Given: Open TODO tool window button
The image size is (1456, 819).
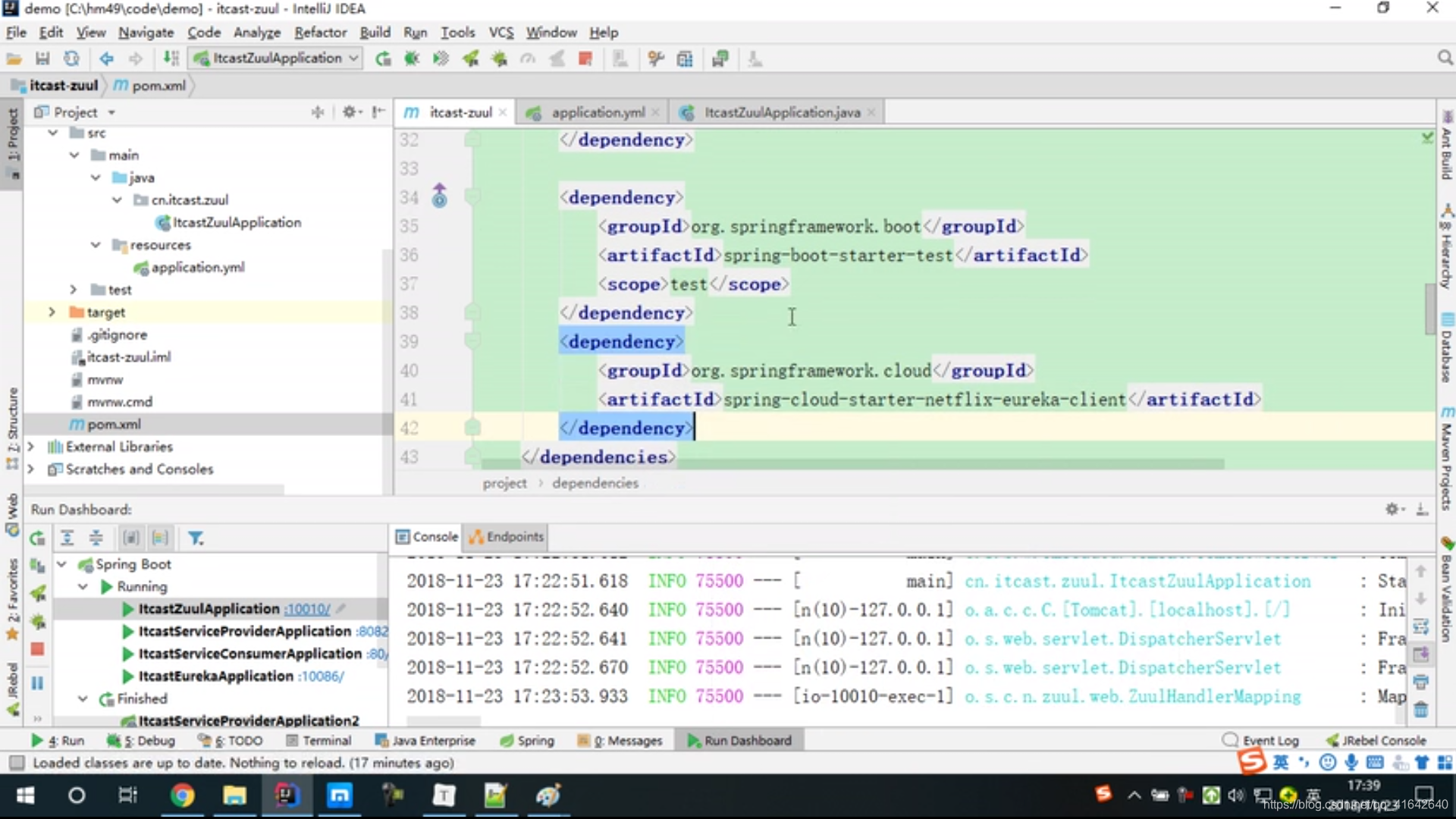Looking at the screenshot, I should (230, 741).
